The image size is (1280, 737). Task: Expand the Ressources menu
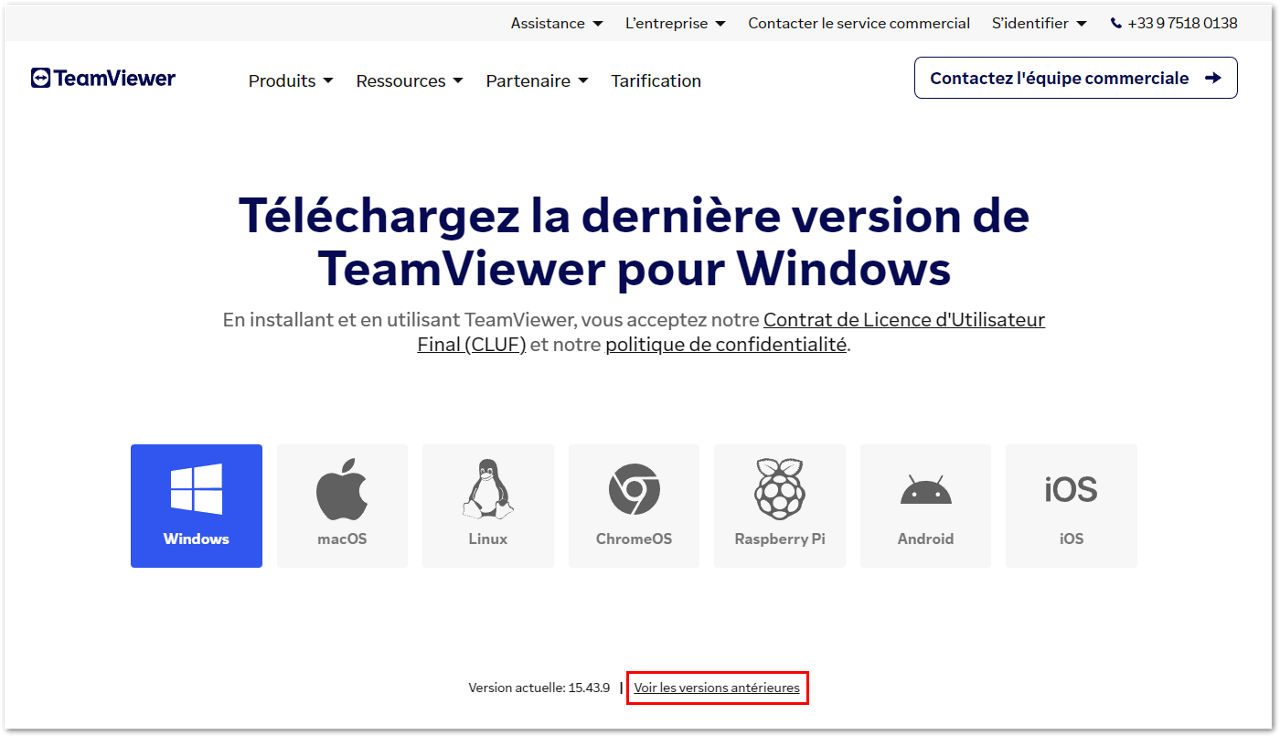[x=410, y=81]
